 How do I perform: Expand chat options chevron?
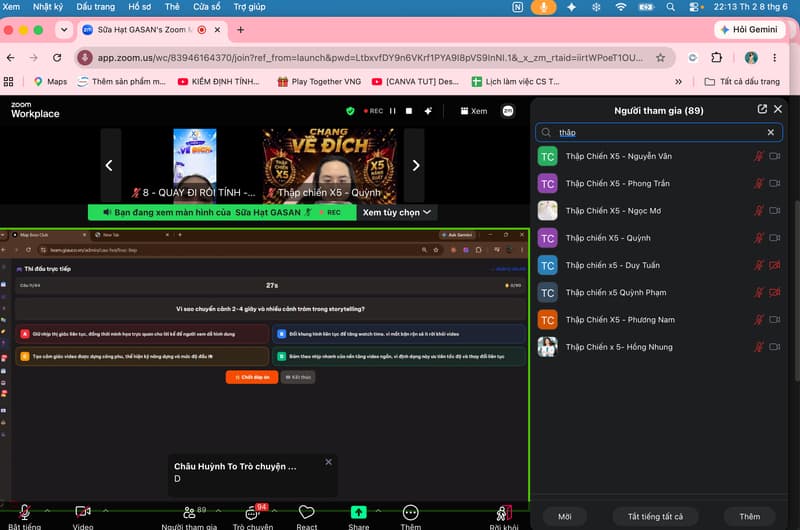pos(274,511)
